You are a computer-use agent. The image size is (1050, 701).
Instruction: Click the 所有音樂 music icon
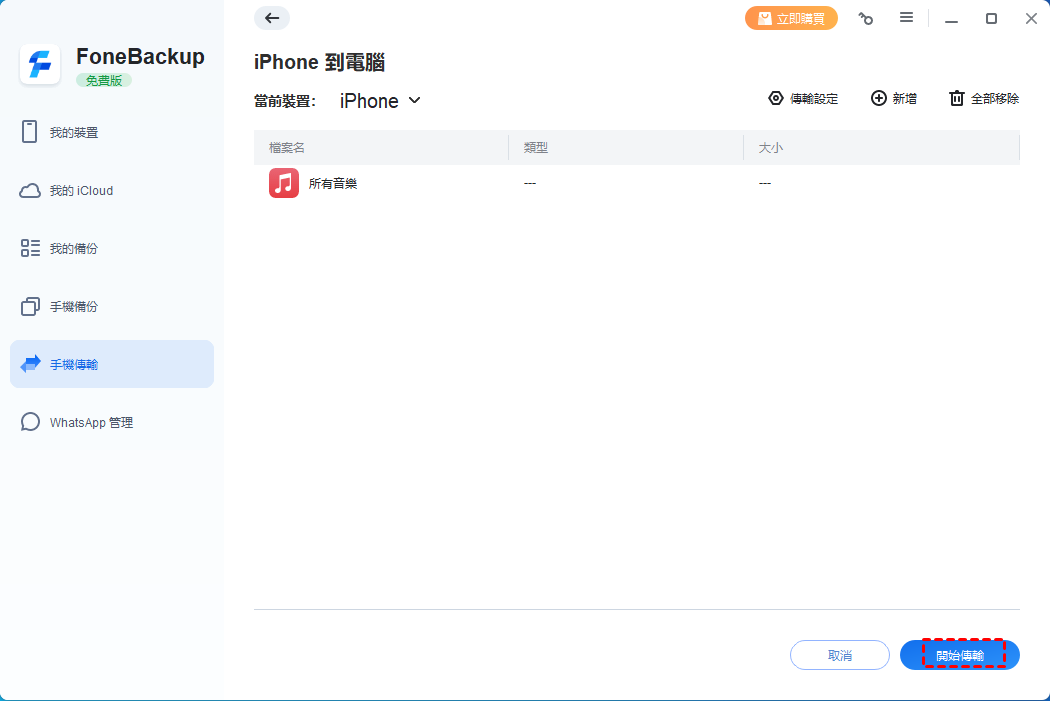coord(284,183)
